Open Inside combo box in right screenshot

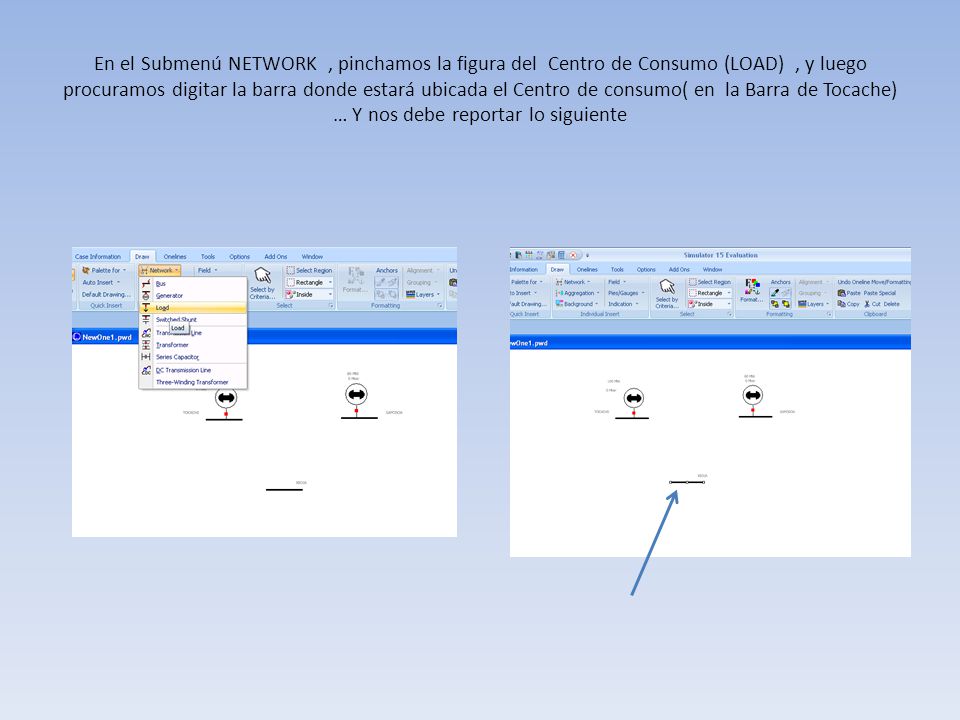tap(710, 304)
